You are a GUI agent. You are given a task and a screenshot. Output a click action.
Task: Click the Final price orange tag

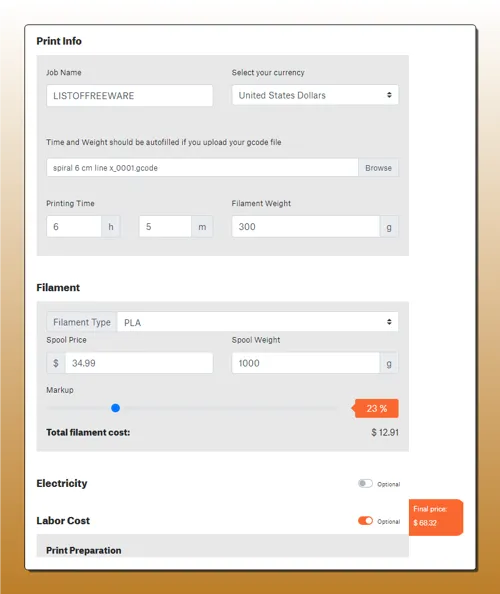[x=436, y=517]
